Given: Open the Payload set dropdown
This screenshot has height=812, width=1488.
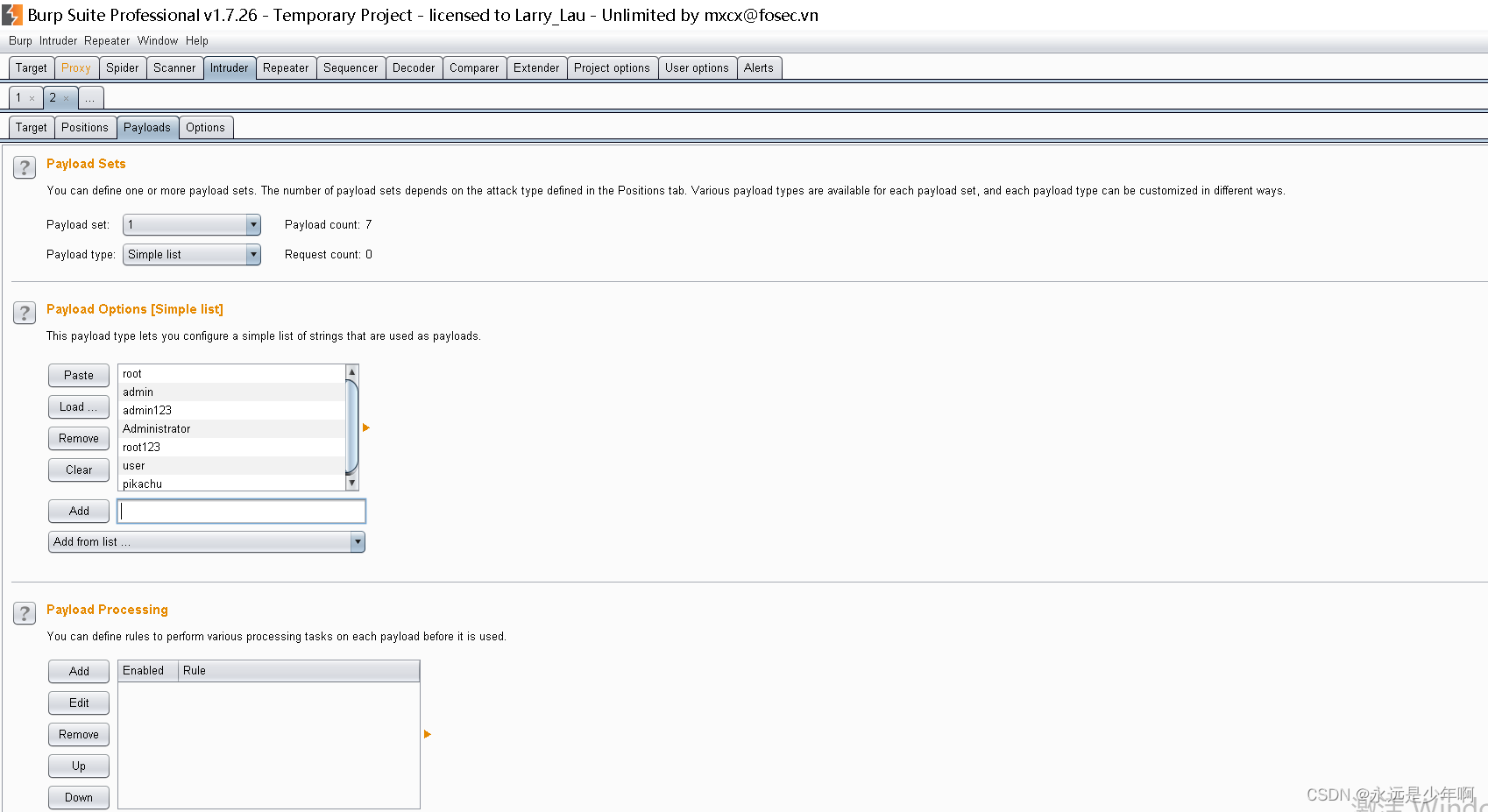Looking at the screenshot, I should [192, 225].
